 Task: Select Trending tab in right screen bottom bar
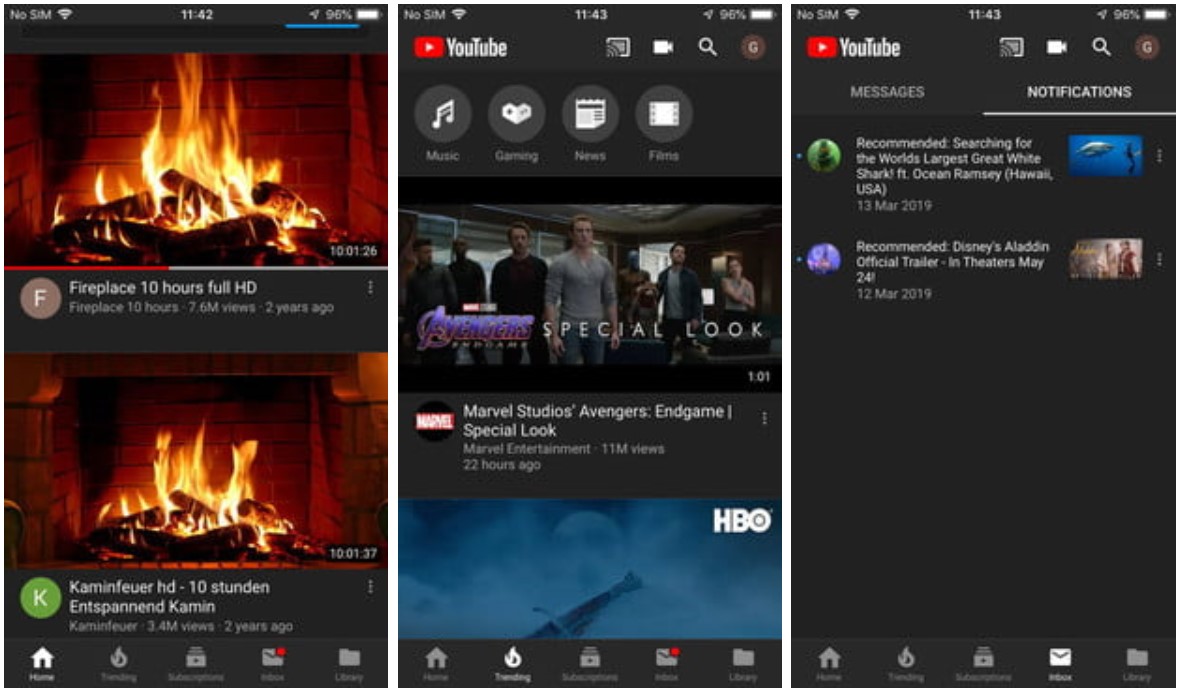point(905,664)
